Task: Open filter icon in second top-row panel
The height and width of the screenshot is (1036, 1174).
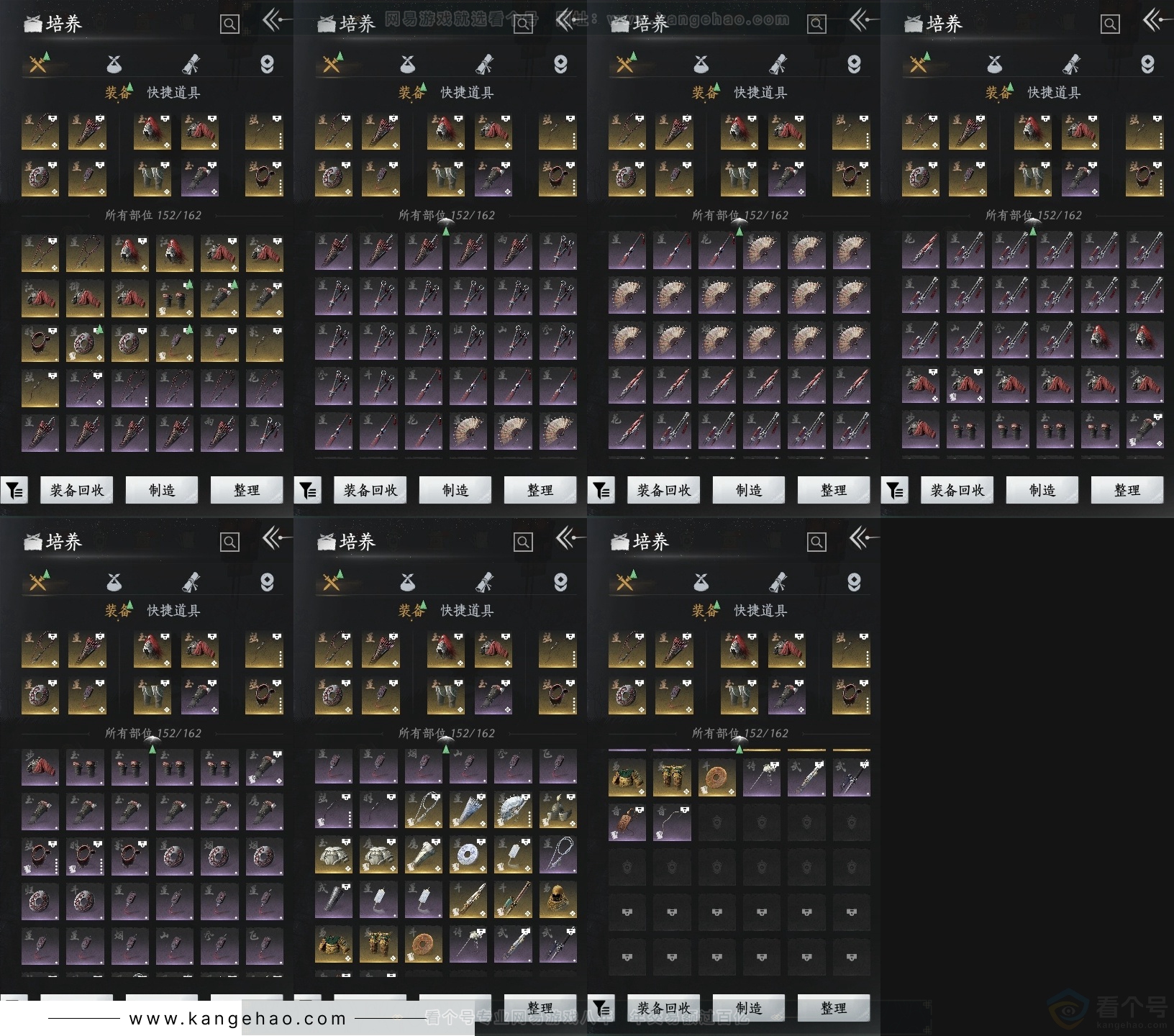Action: (307, 490)
